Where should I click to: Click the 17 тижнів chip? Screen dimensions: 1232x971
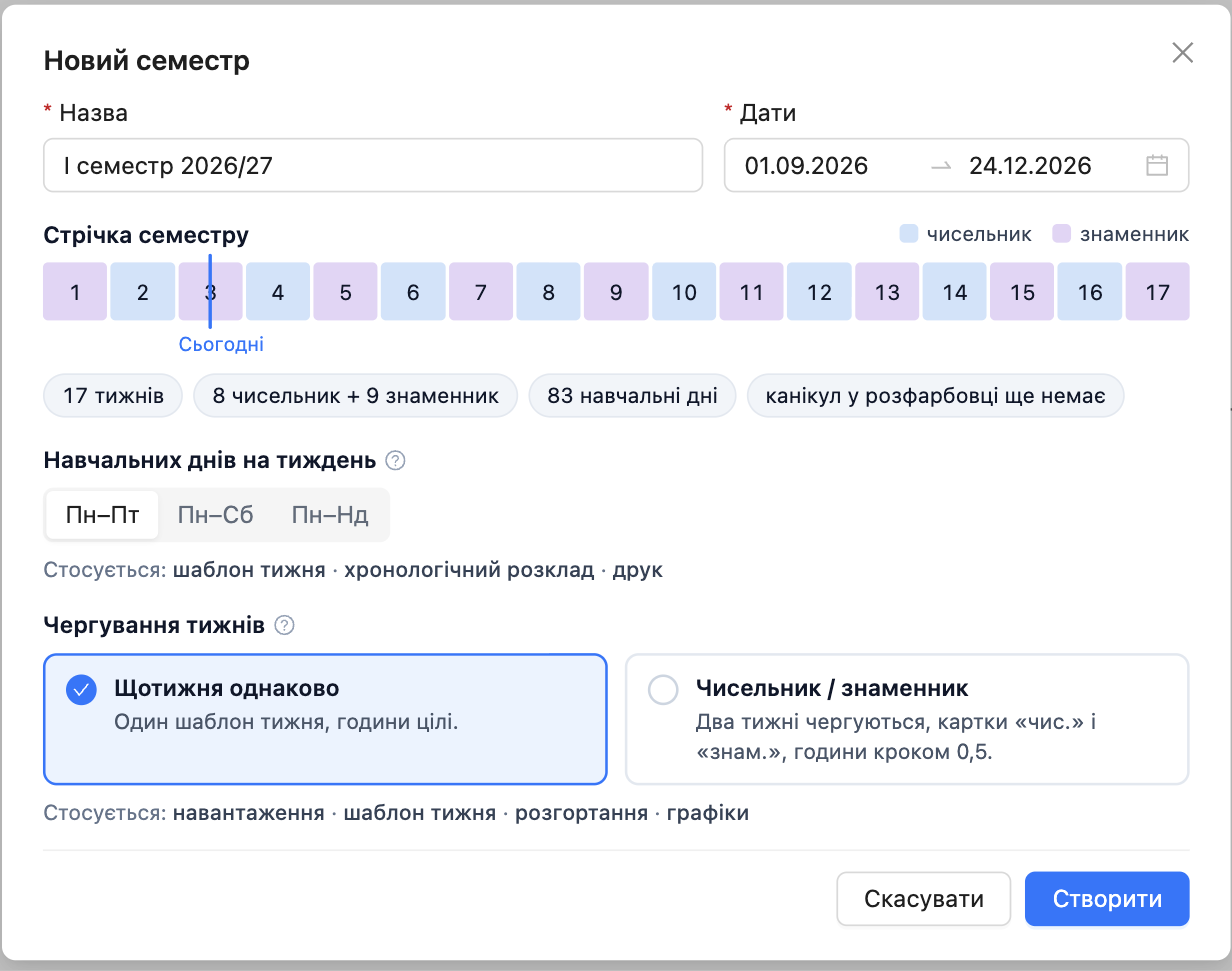click(113, 396)
